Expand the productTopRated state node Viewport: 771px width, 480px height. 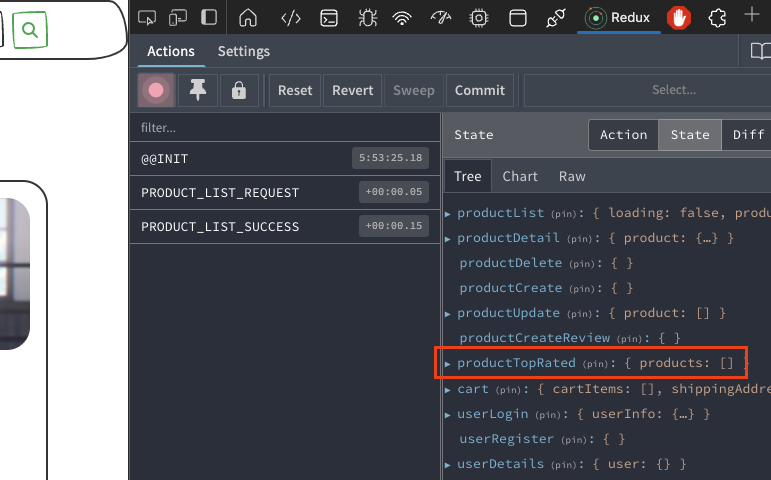point(448,364)
